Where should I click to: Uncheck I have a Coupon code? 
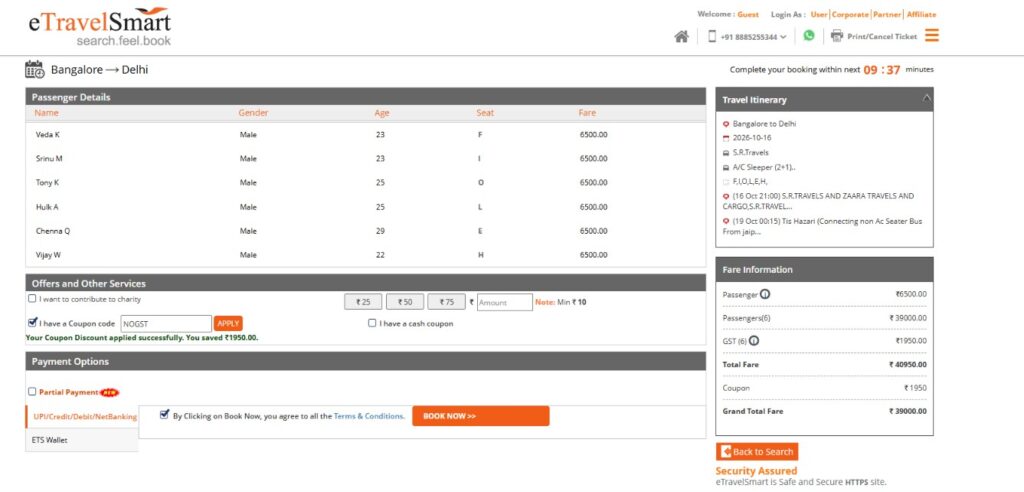click(x=32, y=323)
